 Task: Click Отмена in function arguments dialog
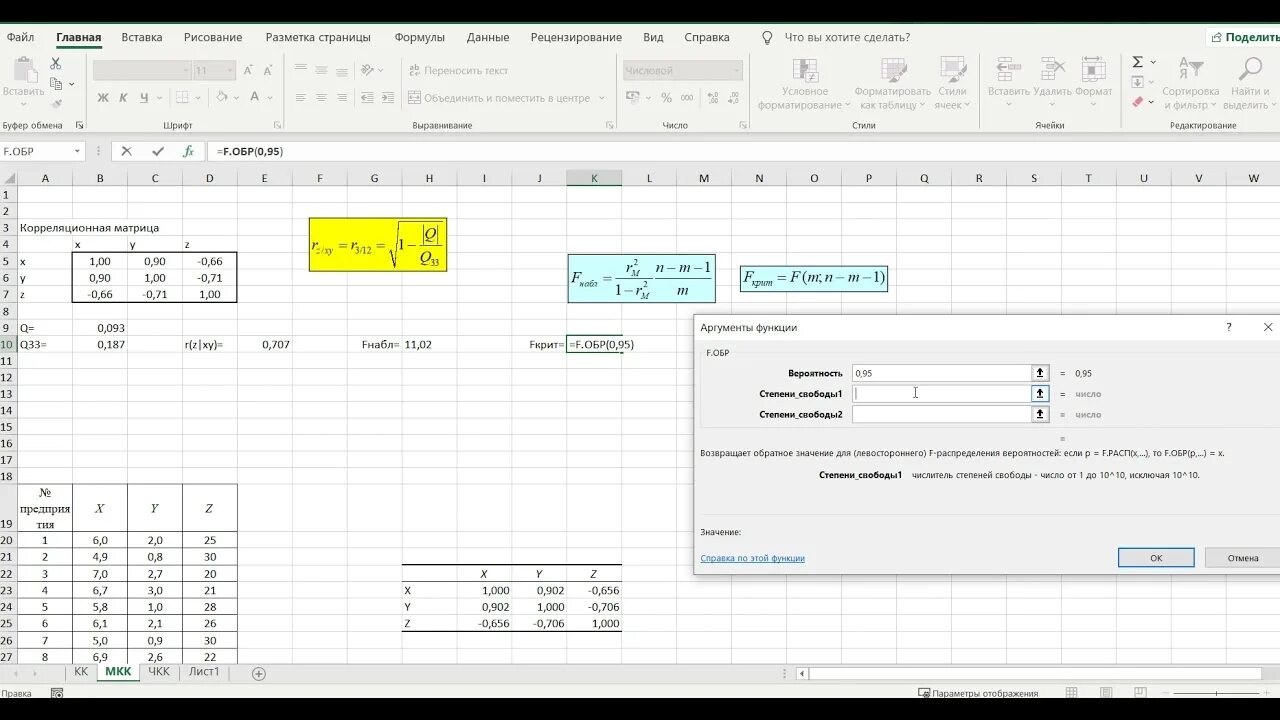1243,558
